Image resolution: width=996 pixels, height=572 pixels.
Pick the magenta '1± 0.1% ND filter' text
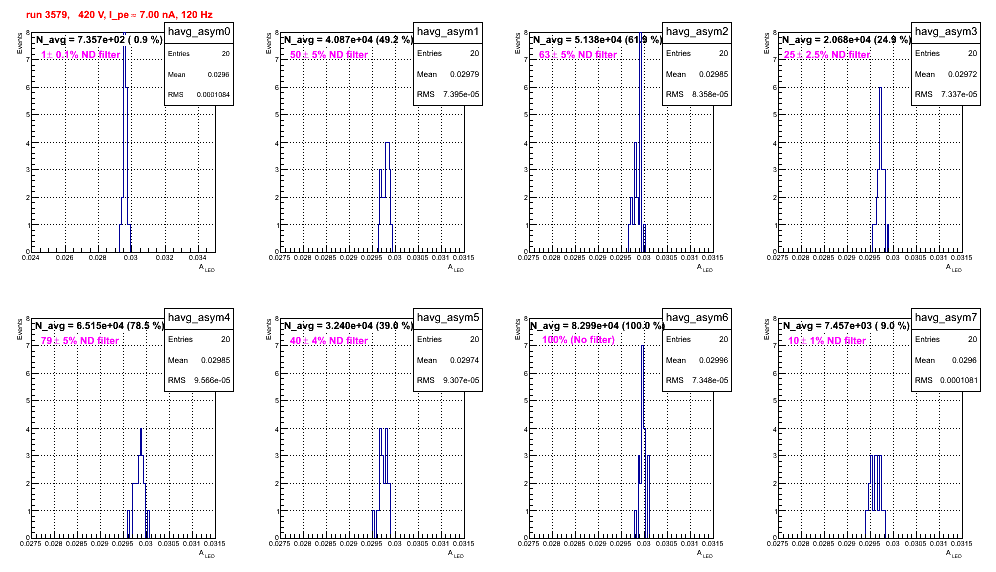pyautogui.click(x=81, y=55)
